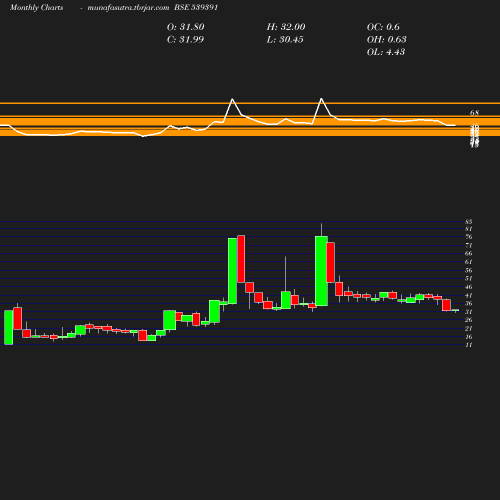Click the price axis label "46"
Screen dimensions: 500x500
pyautogui.click(x=469, y=287)
